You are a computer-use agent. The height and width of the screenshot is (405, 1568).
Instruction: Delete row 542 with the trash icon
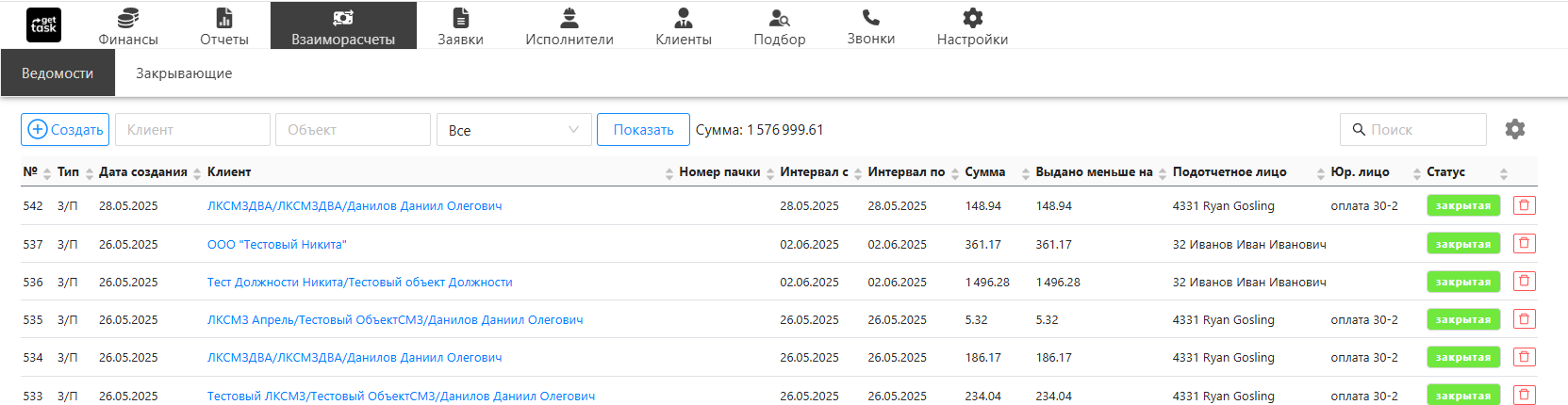(1524, 205)
